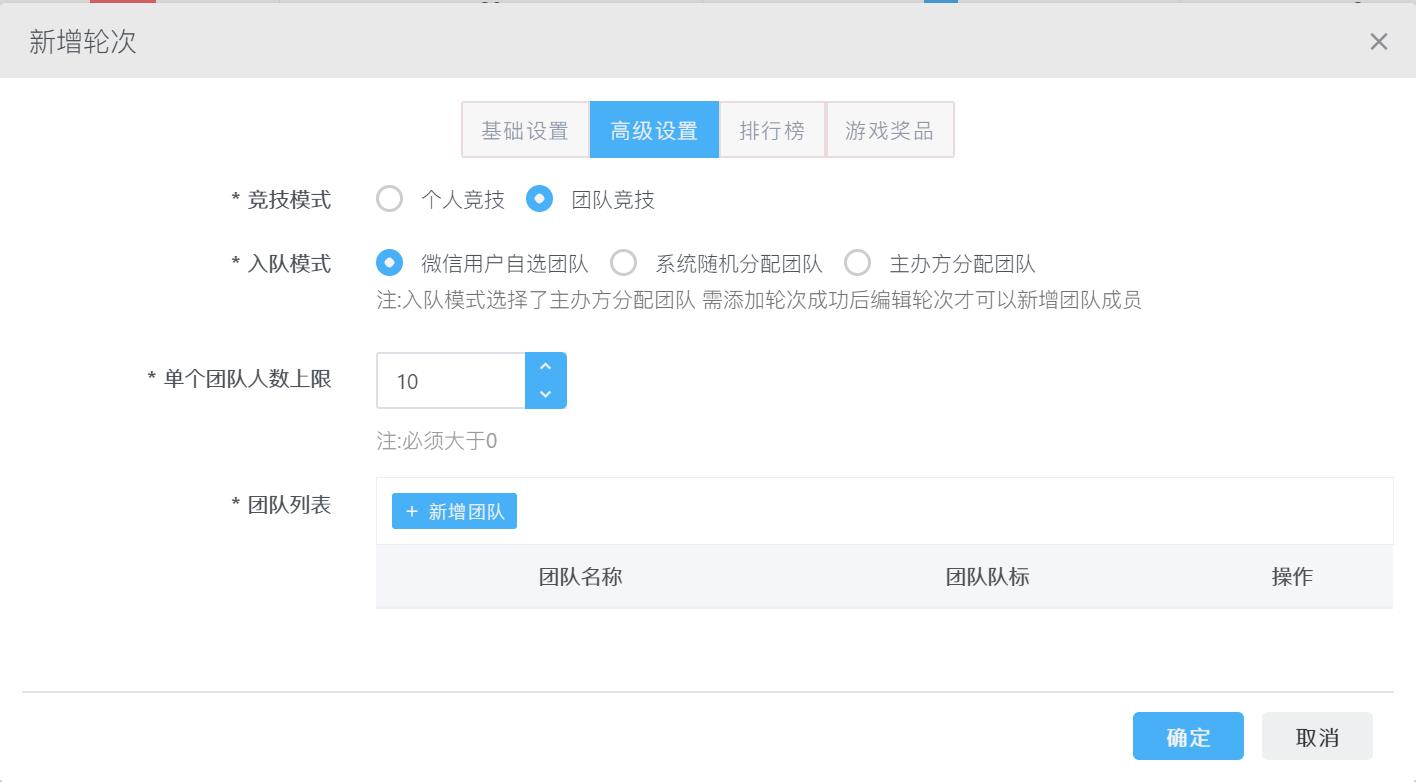
Task: Click the 操作 column header
Action: 1292,577
